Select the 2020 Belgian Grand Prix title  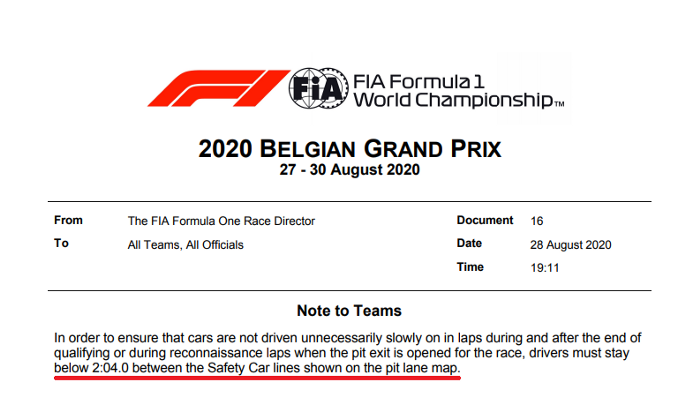350,150
